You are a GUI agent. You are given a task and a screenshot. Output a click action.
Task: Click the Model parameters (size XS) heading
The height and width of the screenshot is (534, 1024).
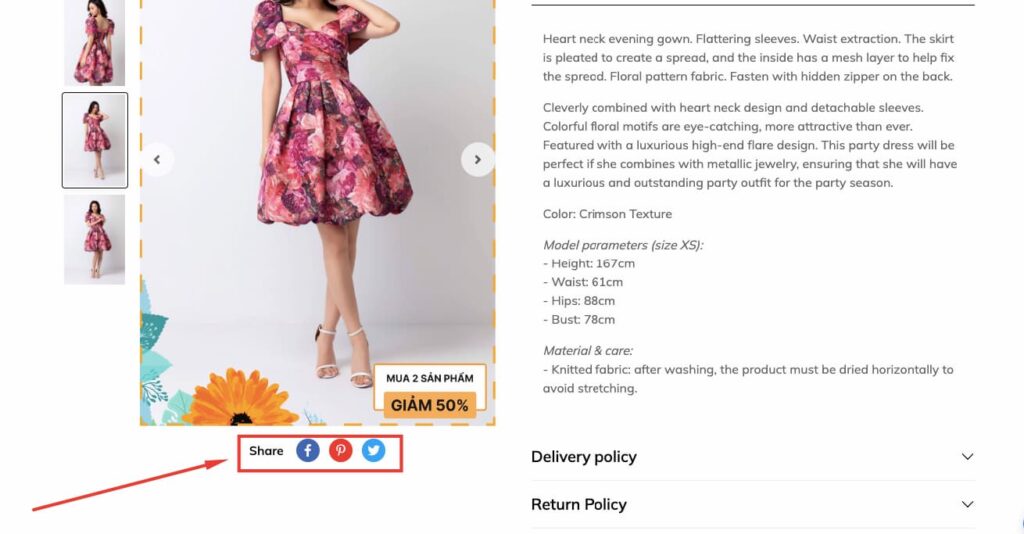click(623, 245)
